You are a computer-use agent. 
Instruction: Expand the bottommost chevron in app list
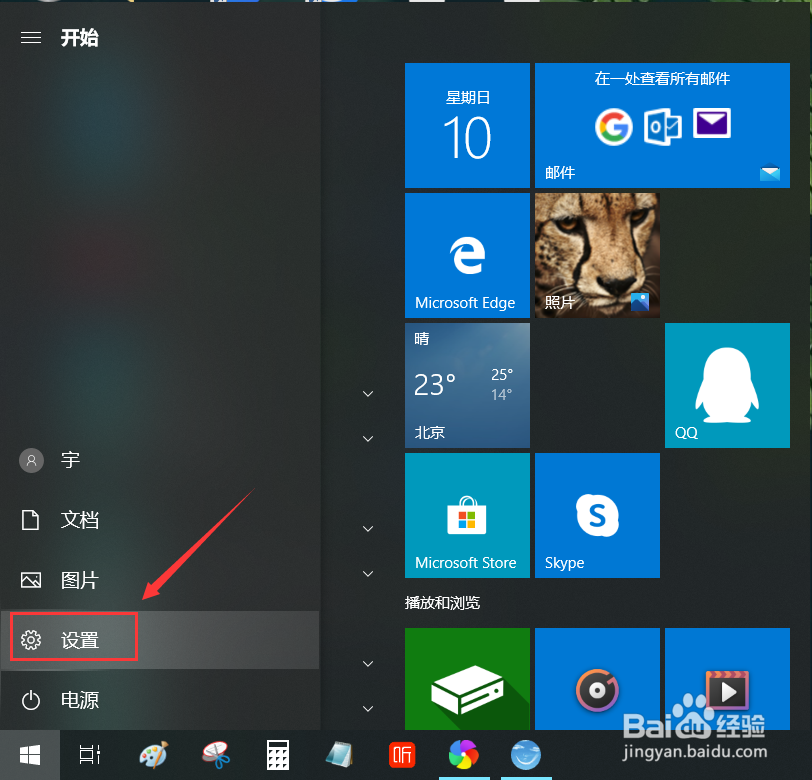tap(368, 709)
